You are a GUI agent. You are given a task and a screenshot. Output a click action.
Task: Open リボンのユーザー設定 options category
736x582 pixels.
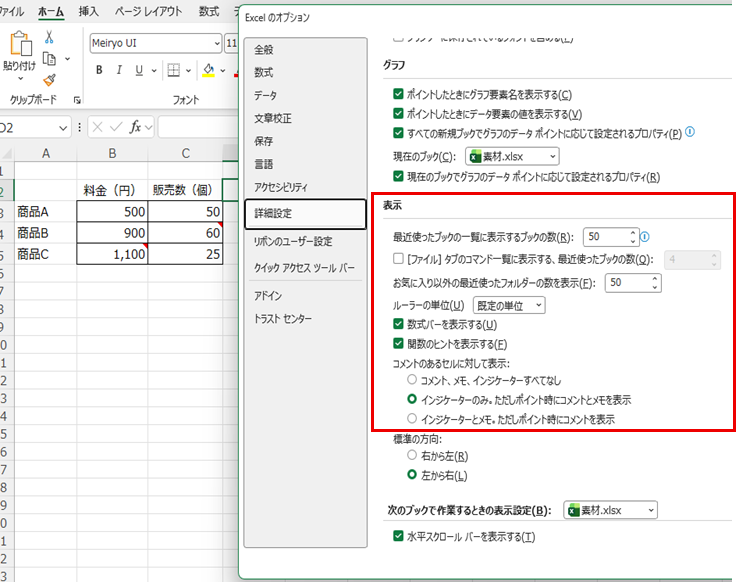[x=293, y=241]
